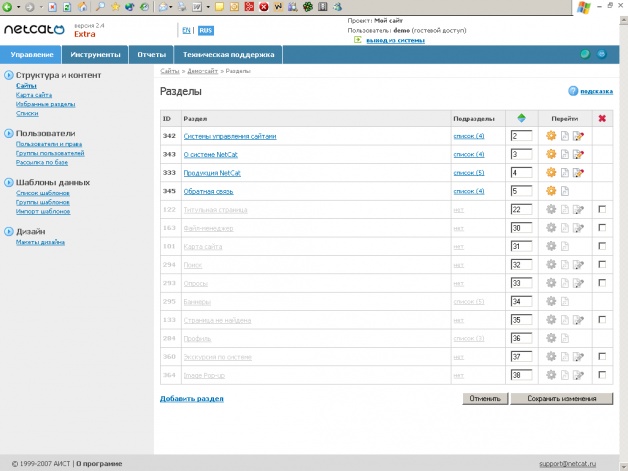
Task: Check delete box for Титульная страница row
Action: (600, 209)
